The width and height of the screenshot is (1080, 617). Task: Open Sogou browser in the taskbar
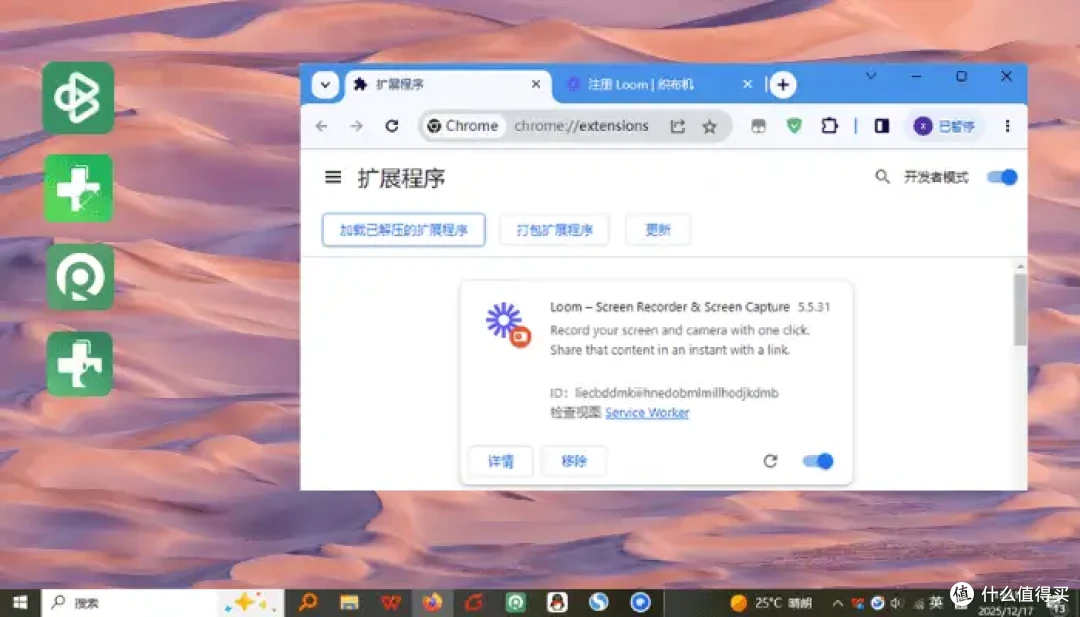click(x=599, y=603)
